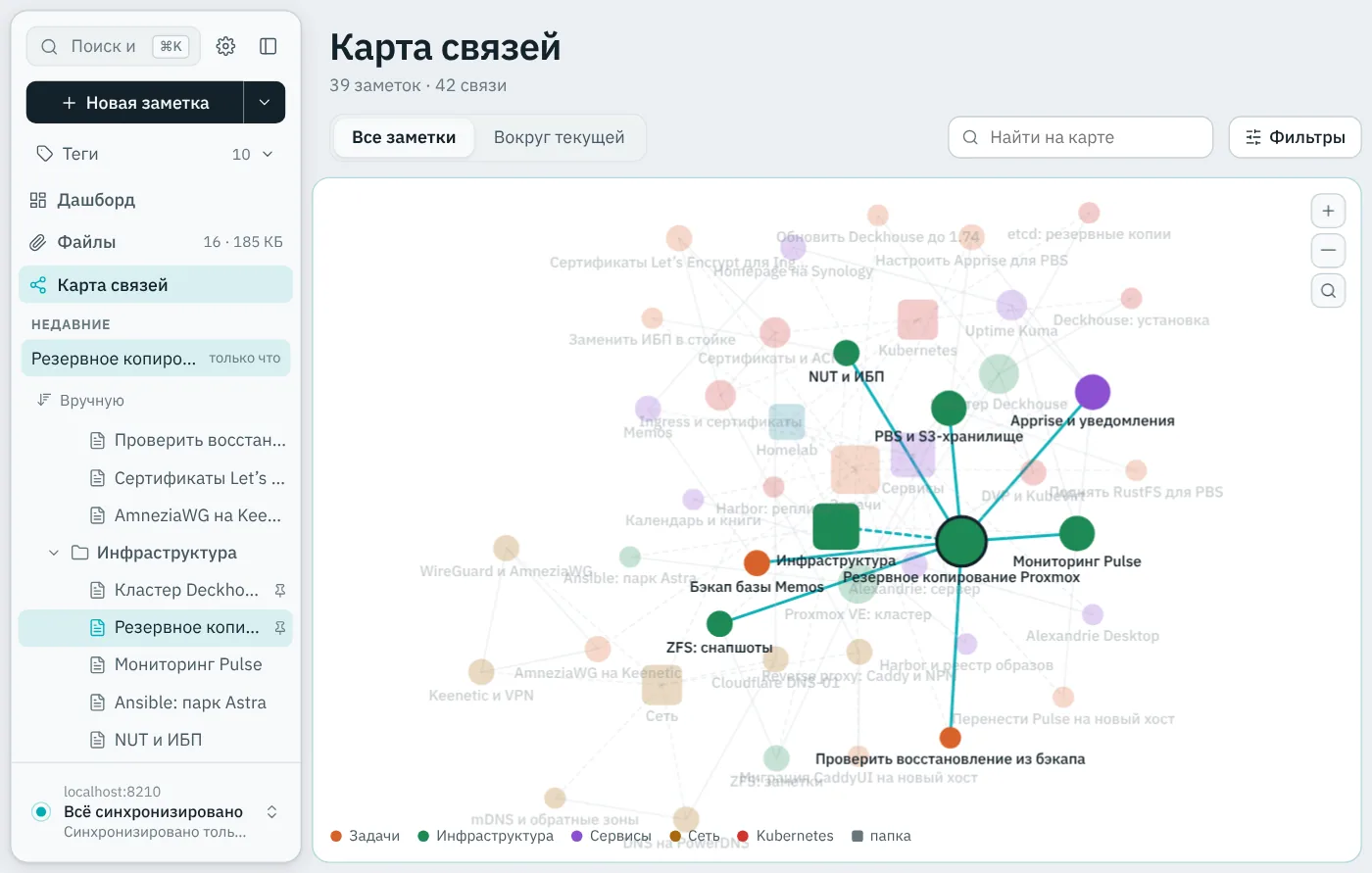The height and width of the screenshot is (873, 1372).
Task: Click pin icon next to Резервное копи... note
Action: (x=280, y=627)
